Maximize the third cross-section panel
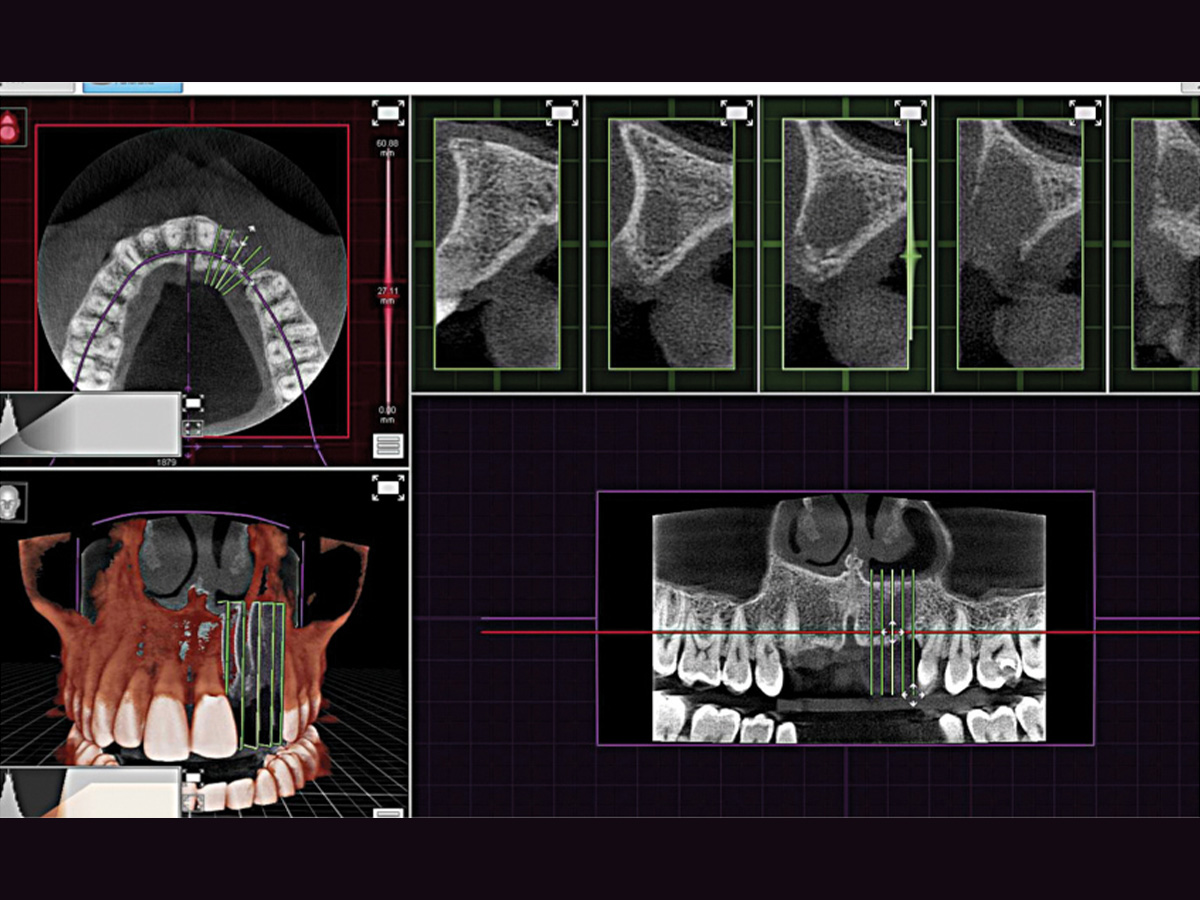Screen dimensions: 1200x900 tap(910, 113)
